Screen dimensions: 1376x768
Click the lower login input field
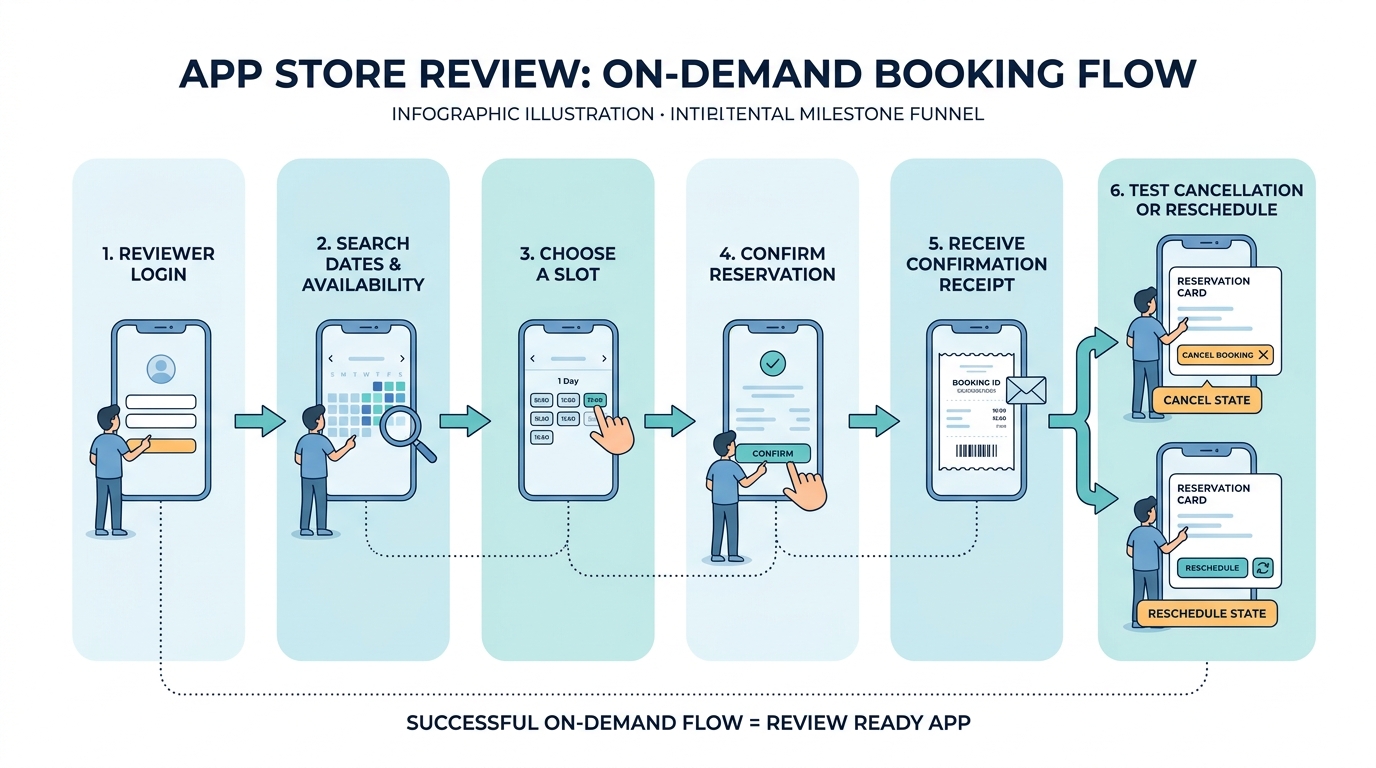pos(160,423)
